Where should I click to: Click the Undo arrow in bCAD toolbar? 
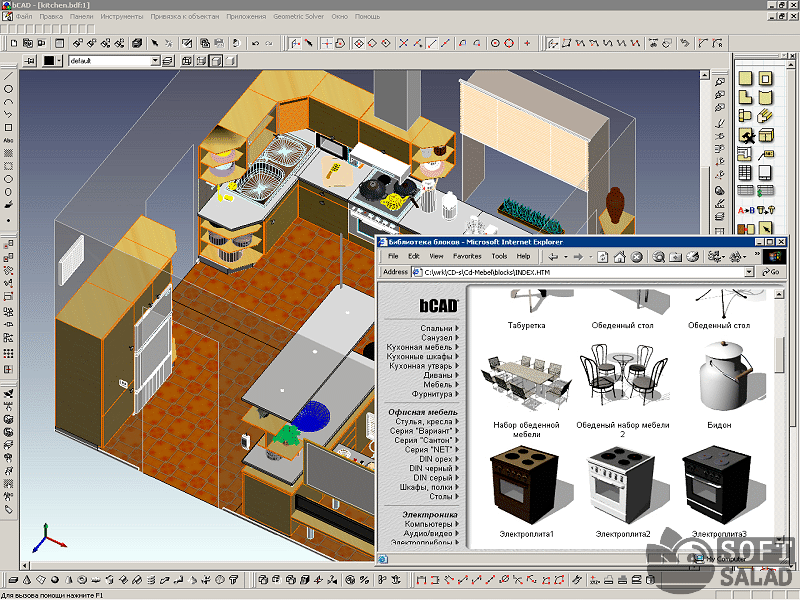(x=256, y=43)
